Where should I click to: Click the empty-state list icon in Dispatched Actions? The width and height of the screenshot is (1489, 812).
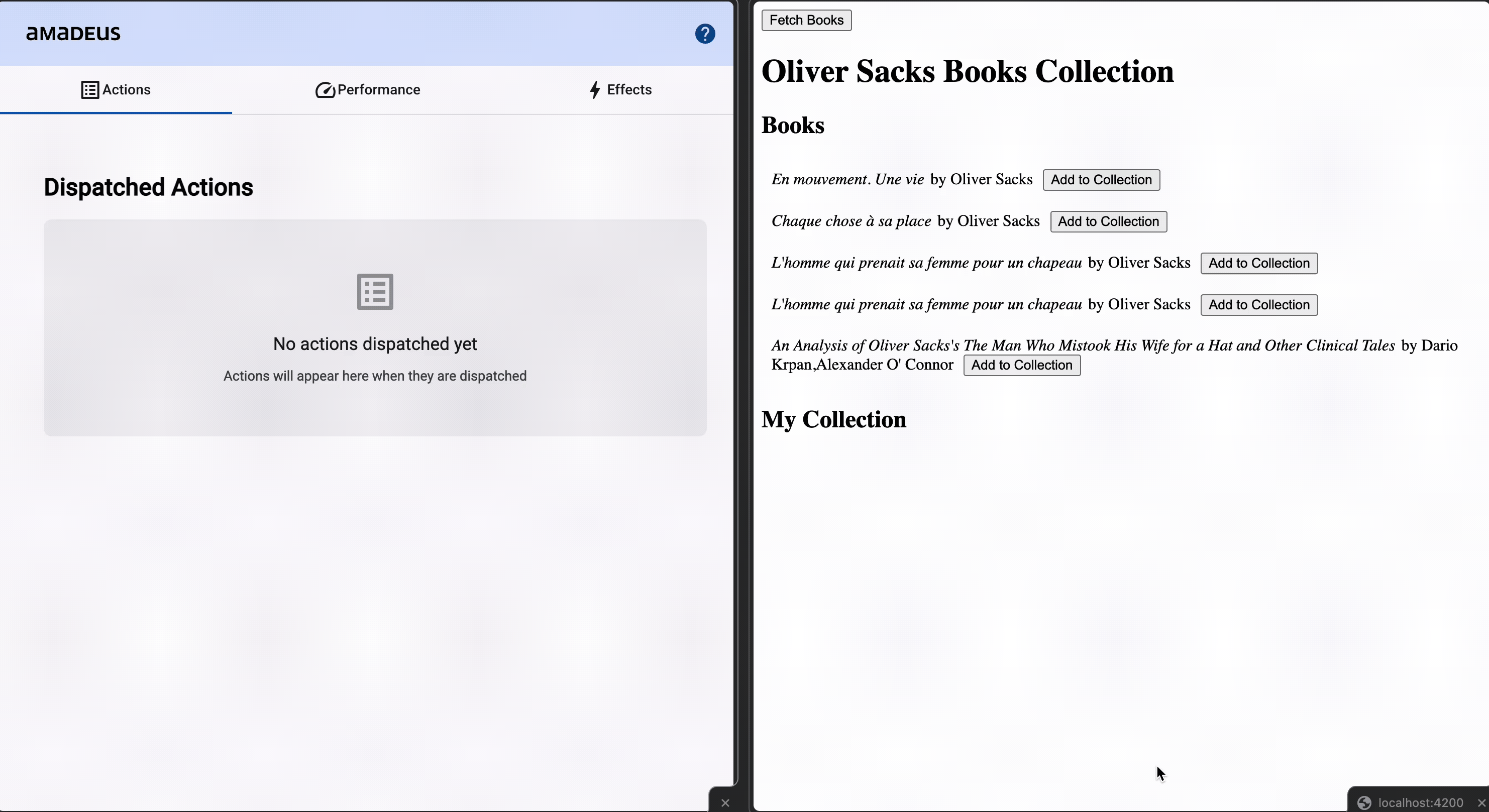(375, 291)
